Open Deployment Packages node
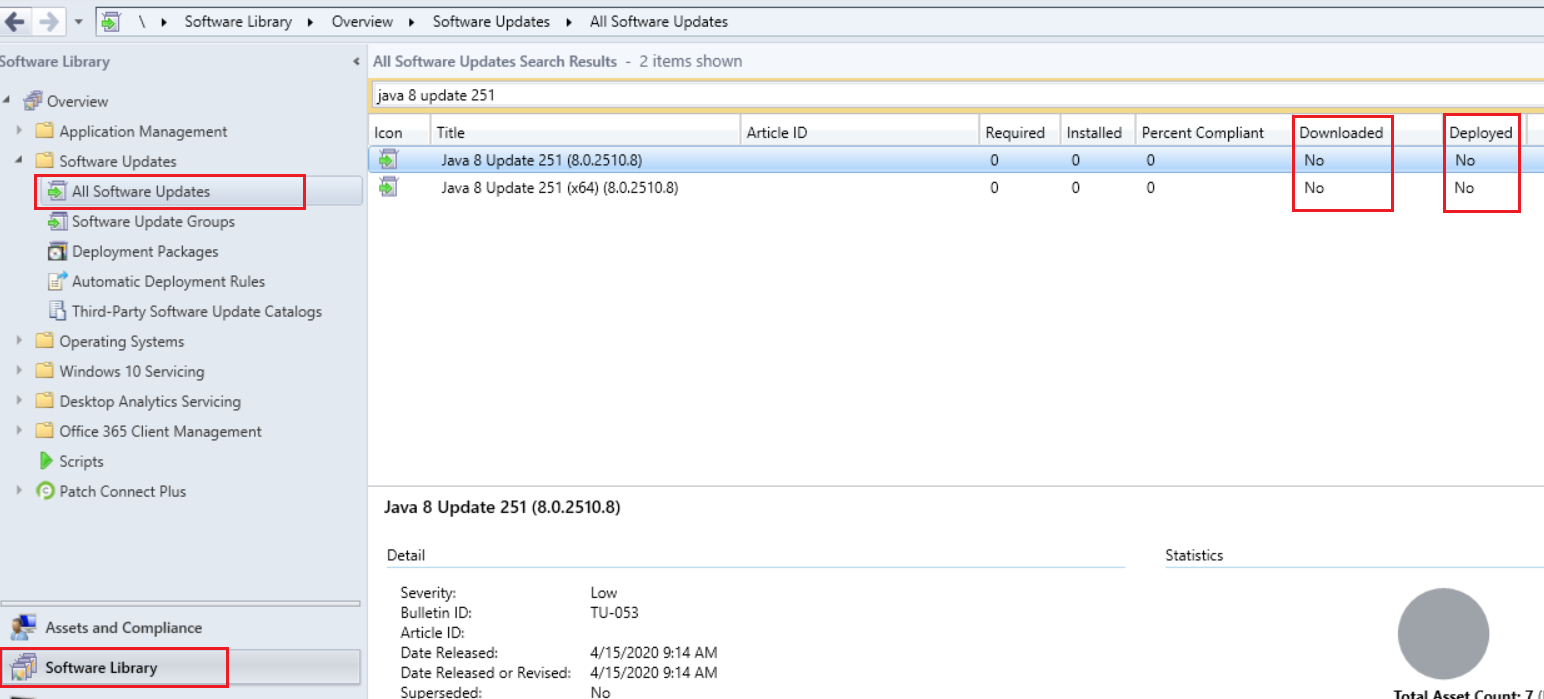The height and width of the screenshot is (699, 1544). click(145, 251)
